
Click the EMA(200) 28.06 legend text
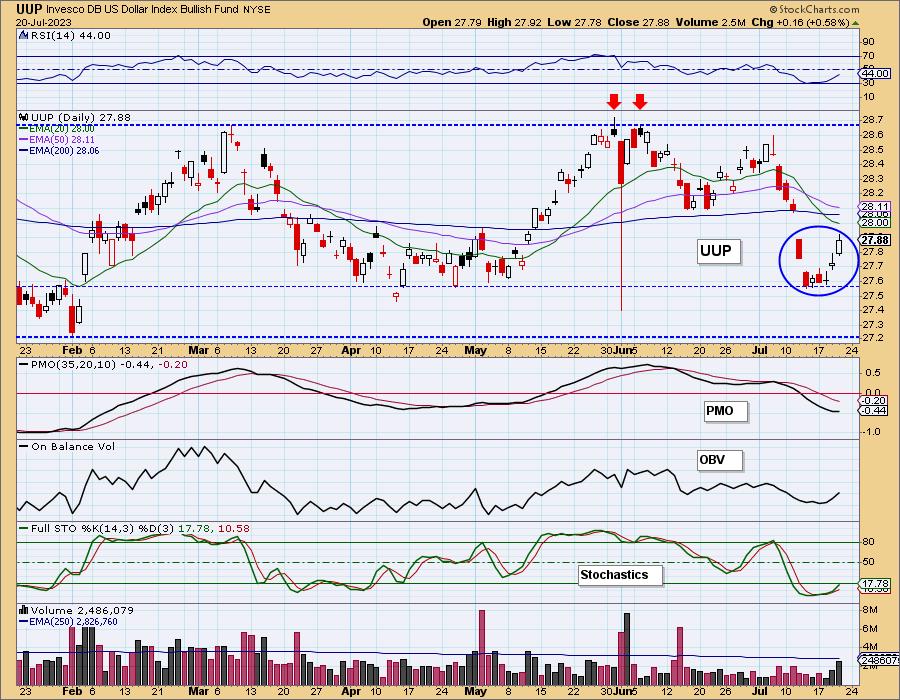click(64, 150)
